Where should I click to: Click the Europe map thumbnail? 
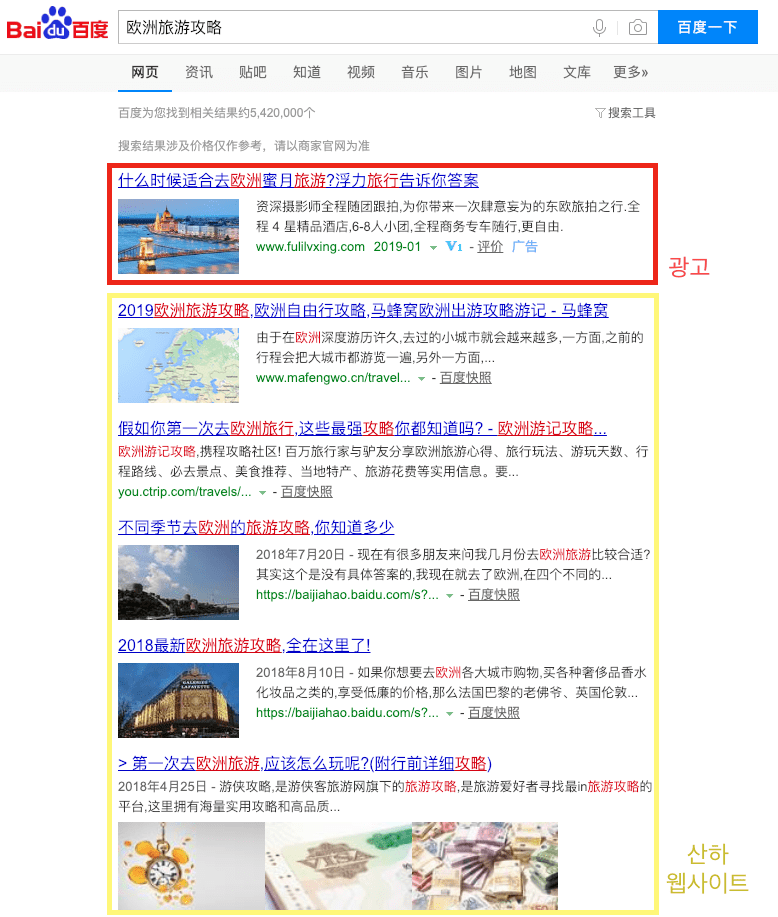coord(178,366)
